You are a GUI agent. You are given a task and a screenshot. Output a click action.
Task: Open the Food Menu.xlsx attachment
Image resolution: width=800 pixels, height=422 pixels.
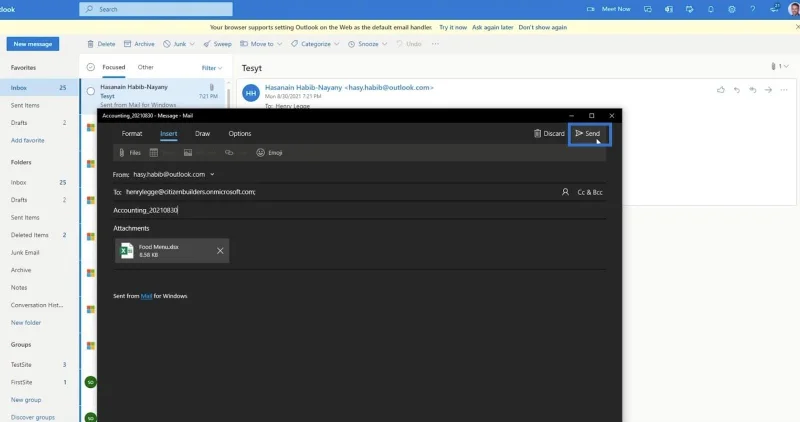coord(164,251)
